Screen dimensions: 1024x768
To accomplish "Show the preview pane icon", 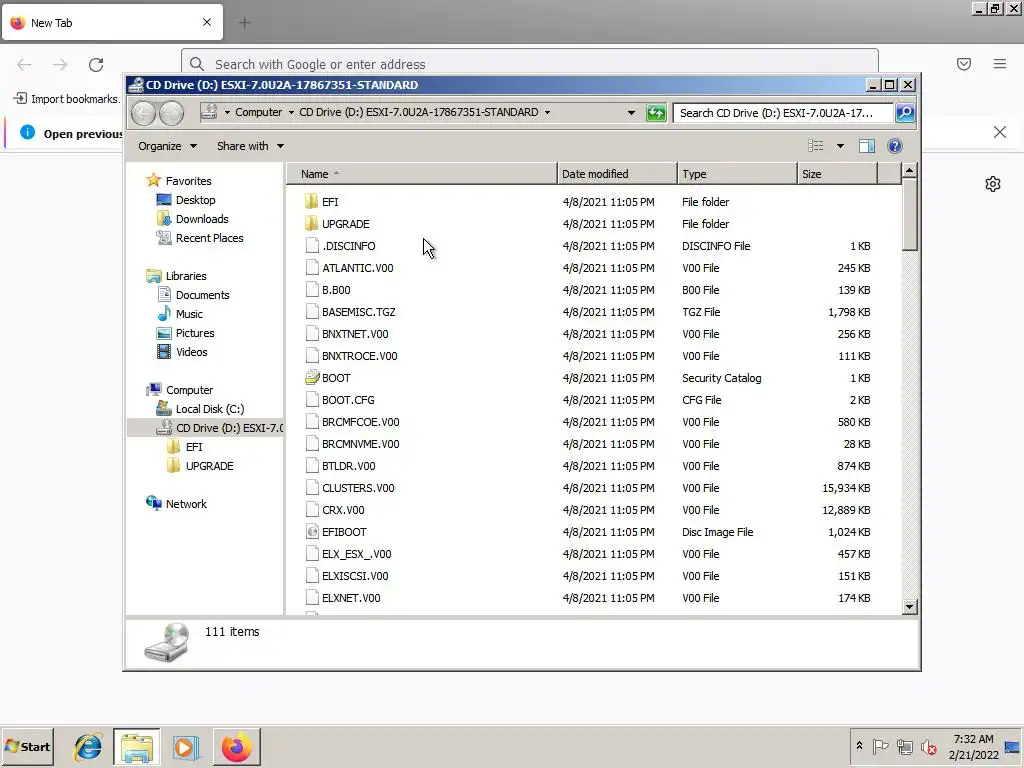I will [x=867, y=146].
